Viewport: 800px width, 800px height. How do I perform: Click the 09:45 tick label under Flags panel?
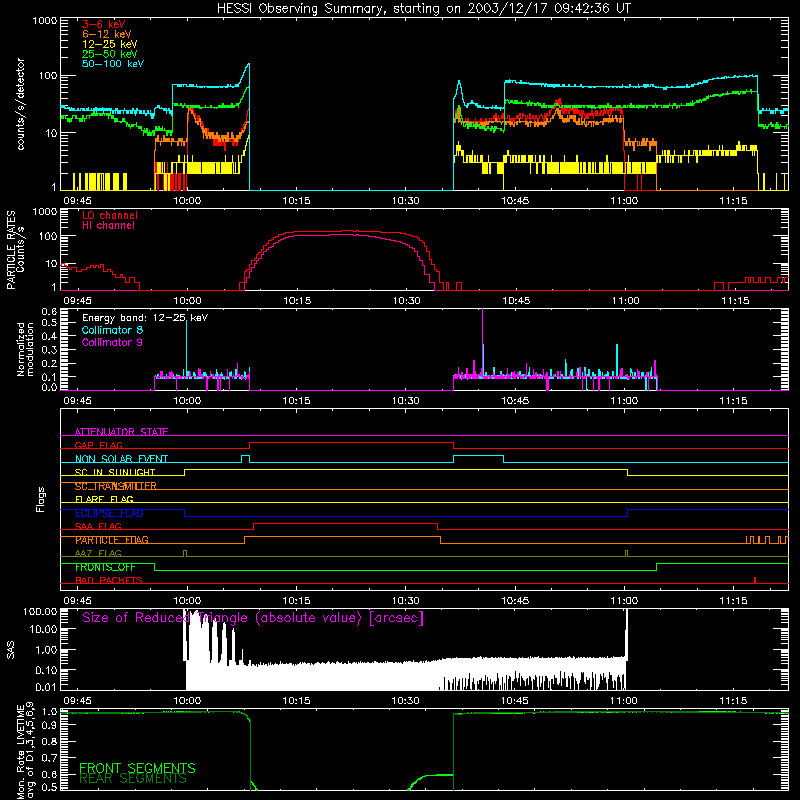[x=77, y=601]
